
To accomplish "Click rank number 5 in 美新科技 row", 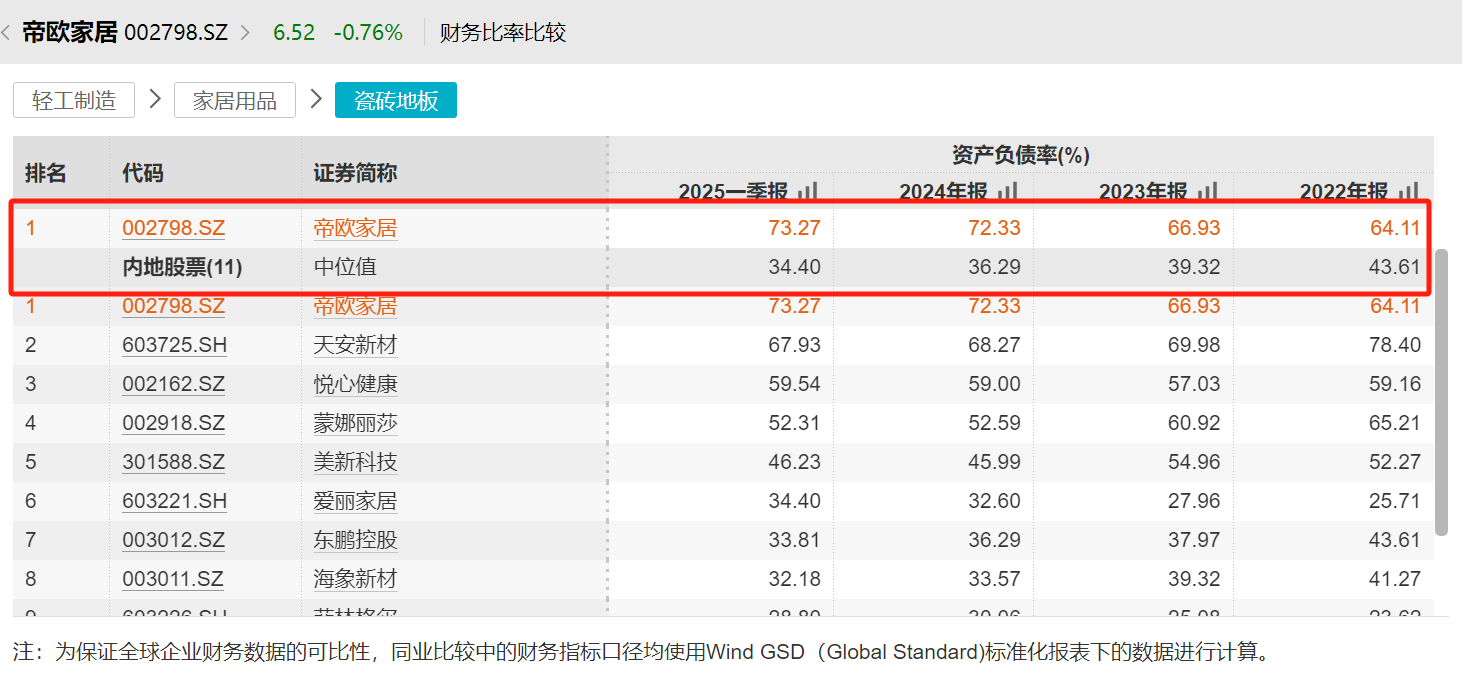I will coord(31,462).
